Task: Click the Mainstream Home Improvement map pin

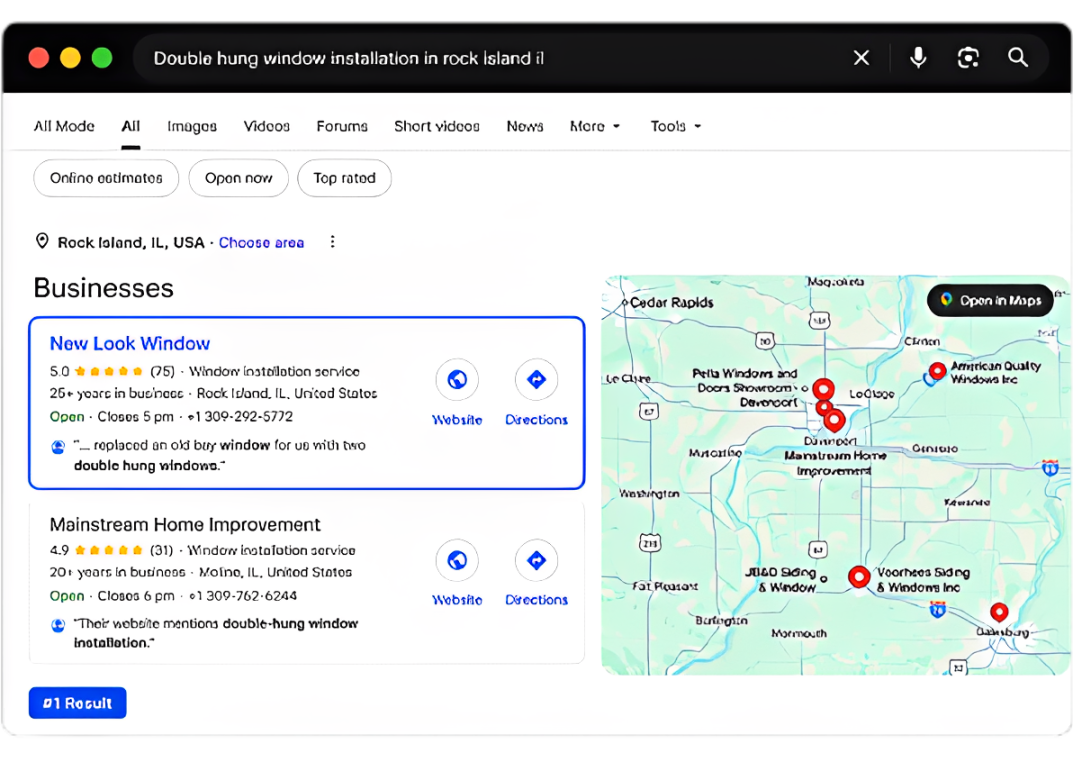Action: click(834, 421)
